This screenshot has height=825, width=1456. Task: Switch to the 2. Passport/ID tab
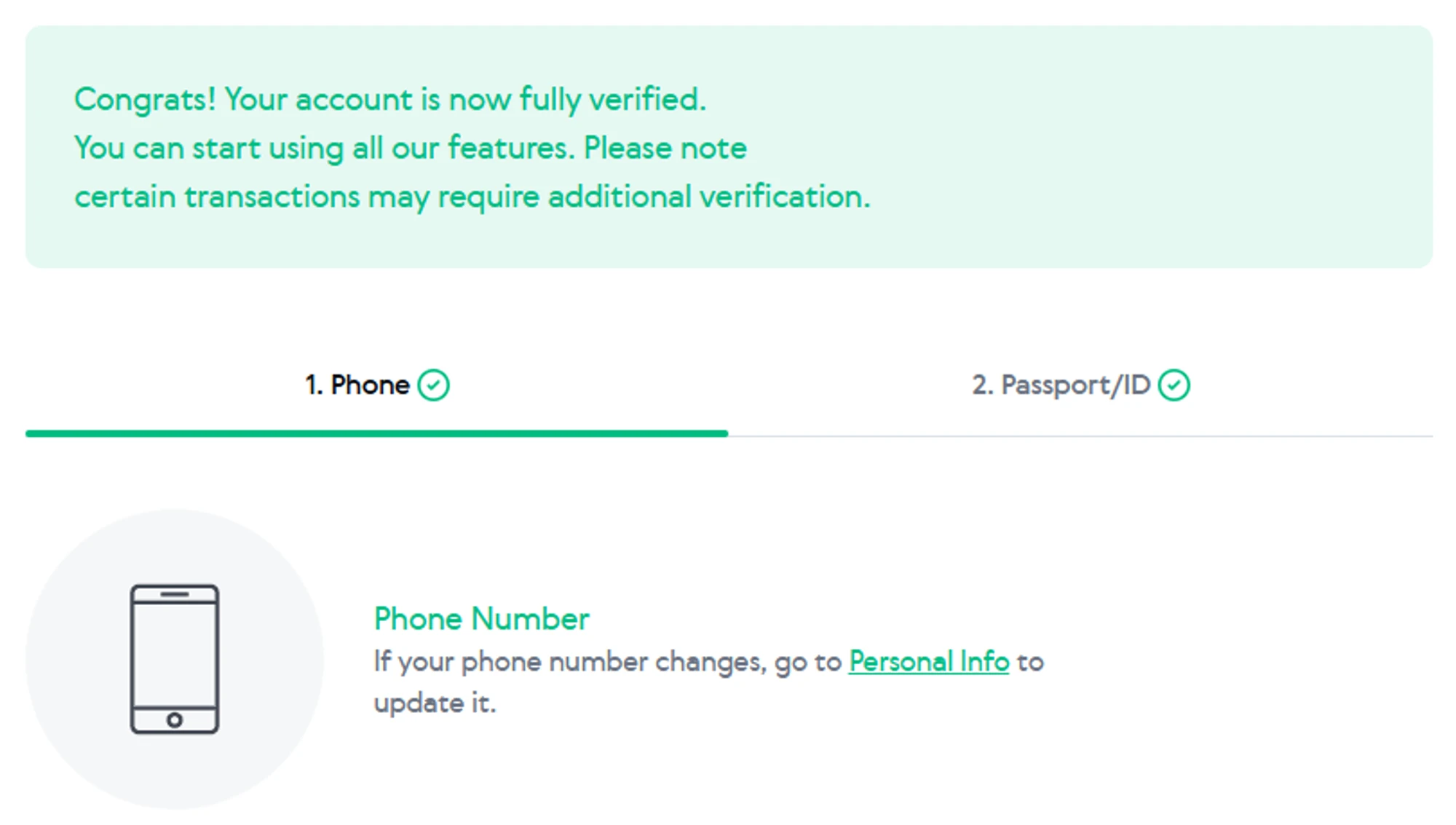1060,385
